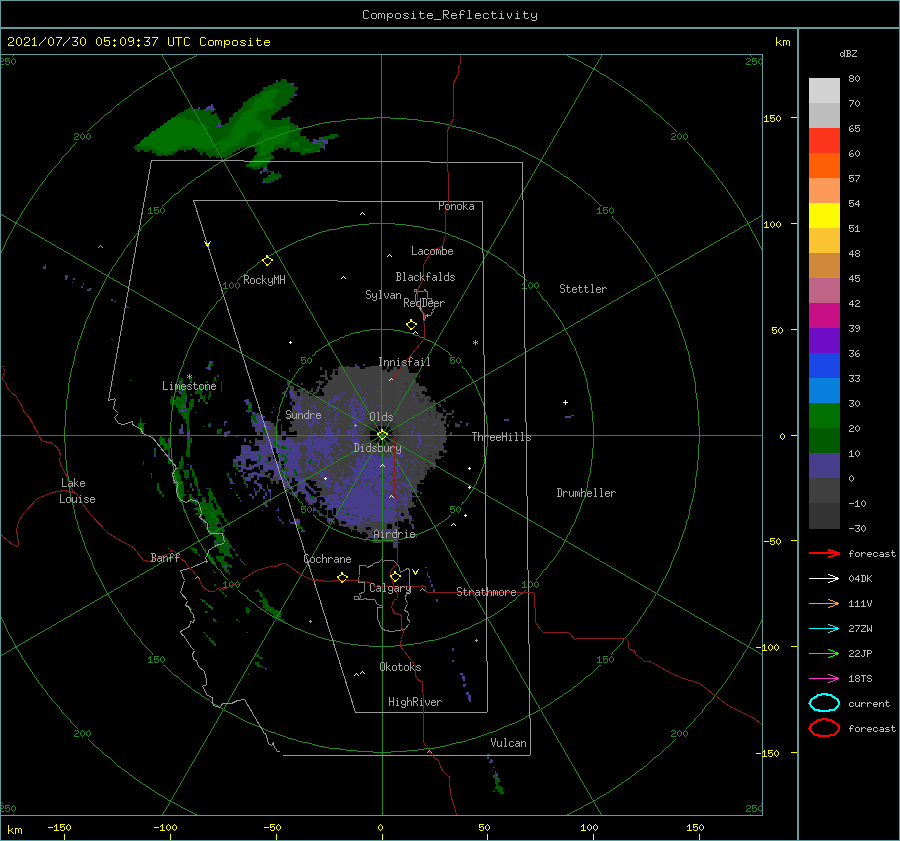Click the cyan 27ZW arrow legend icon

pos(824,629)
